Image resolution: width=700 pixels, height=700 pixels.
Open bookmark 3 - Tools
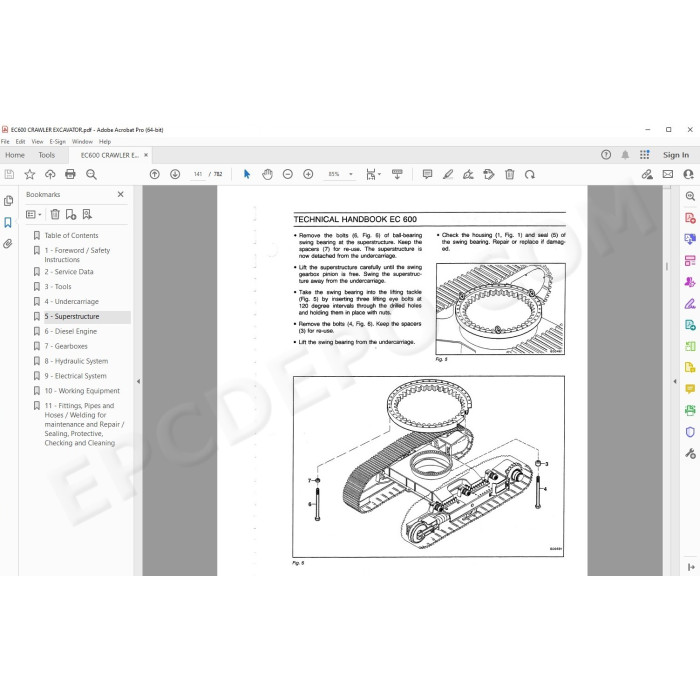tap(58, 287)
